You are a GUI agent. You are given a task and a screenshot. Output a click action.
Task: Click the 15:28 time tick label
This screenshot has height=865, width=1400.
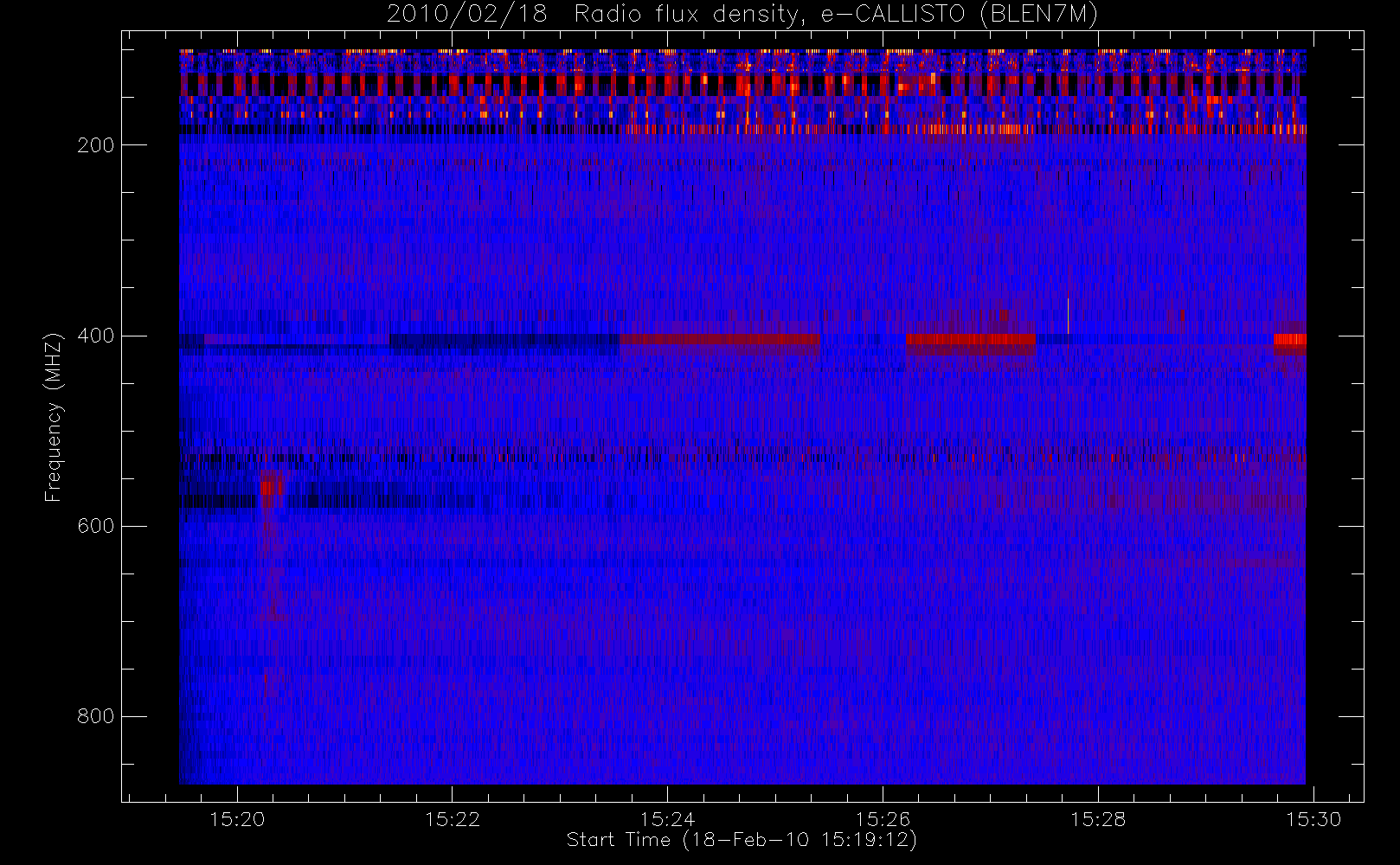[x=1098, y=819]
